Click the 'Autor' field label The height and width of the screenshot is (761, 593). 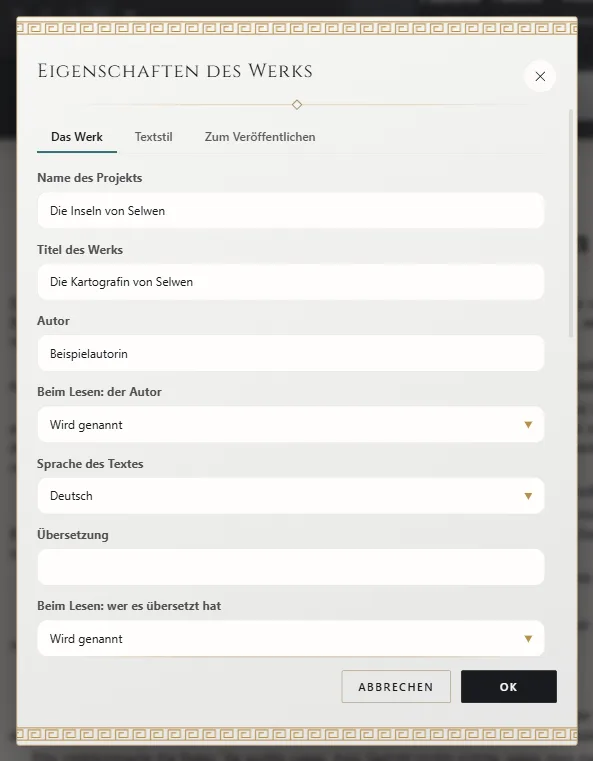click(x=53, y=321)
